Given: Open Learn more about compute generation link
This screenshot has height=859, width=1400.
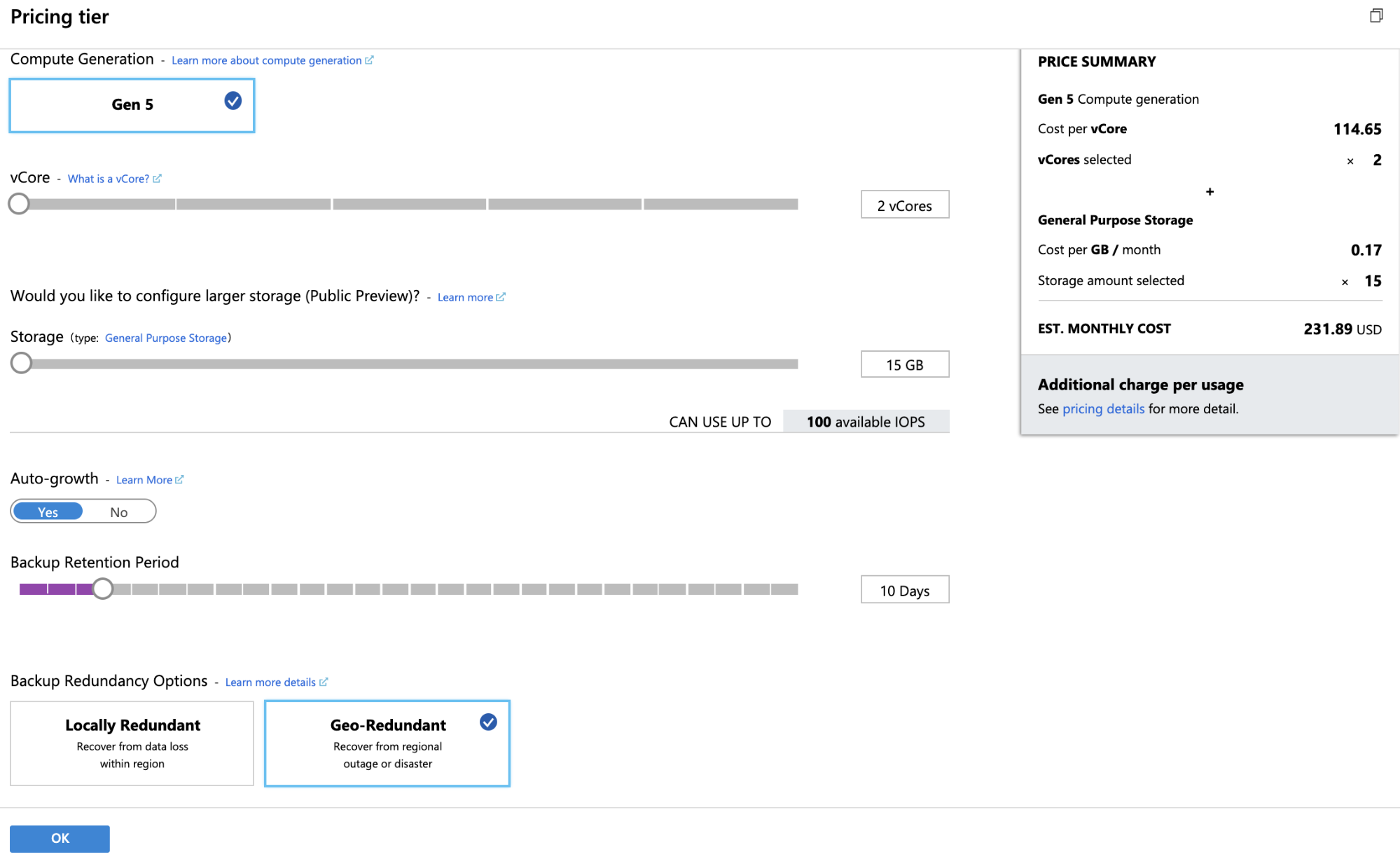Looking at the screenshot, I should click(267, 60).
